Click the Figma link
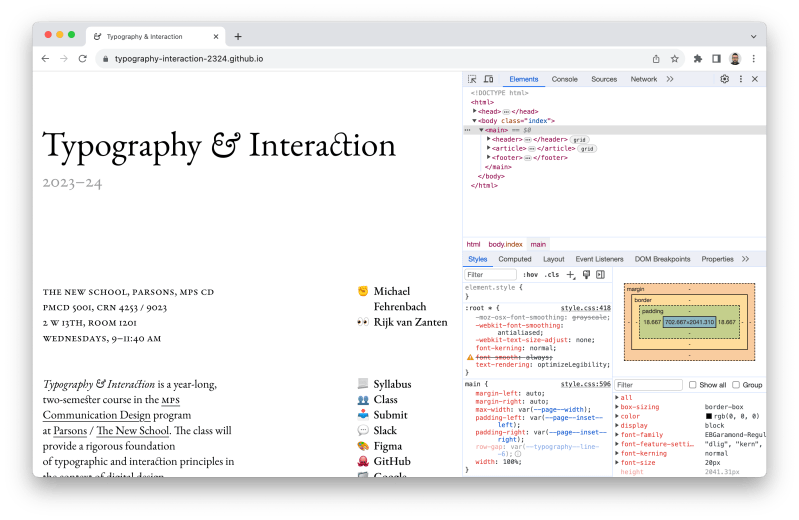The image size is (799, 520). [387, 446]
